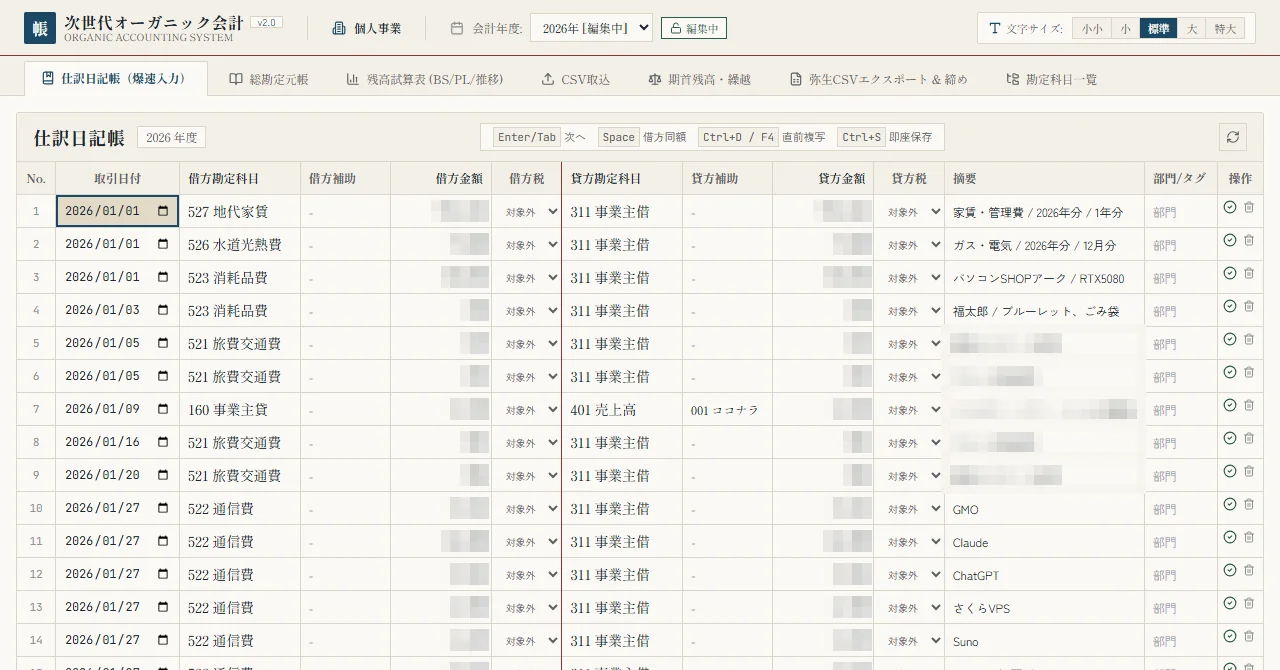Click the circled check on the パソコンSHOPアーク row

tap(1230, 273)
